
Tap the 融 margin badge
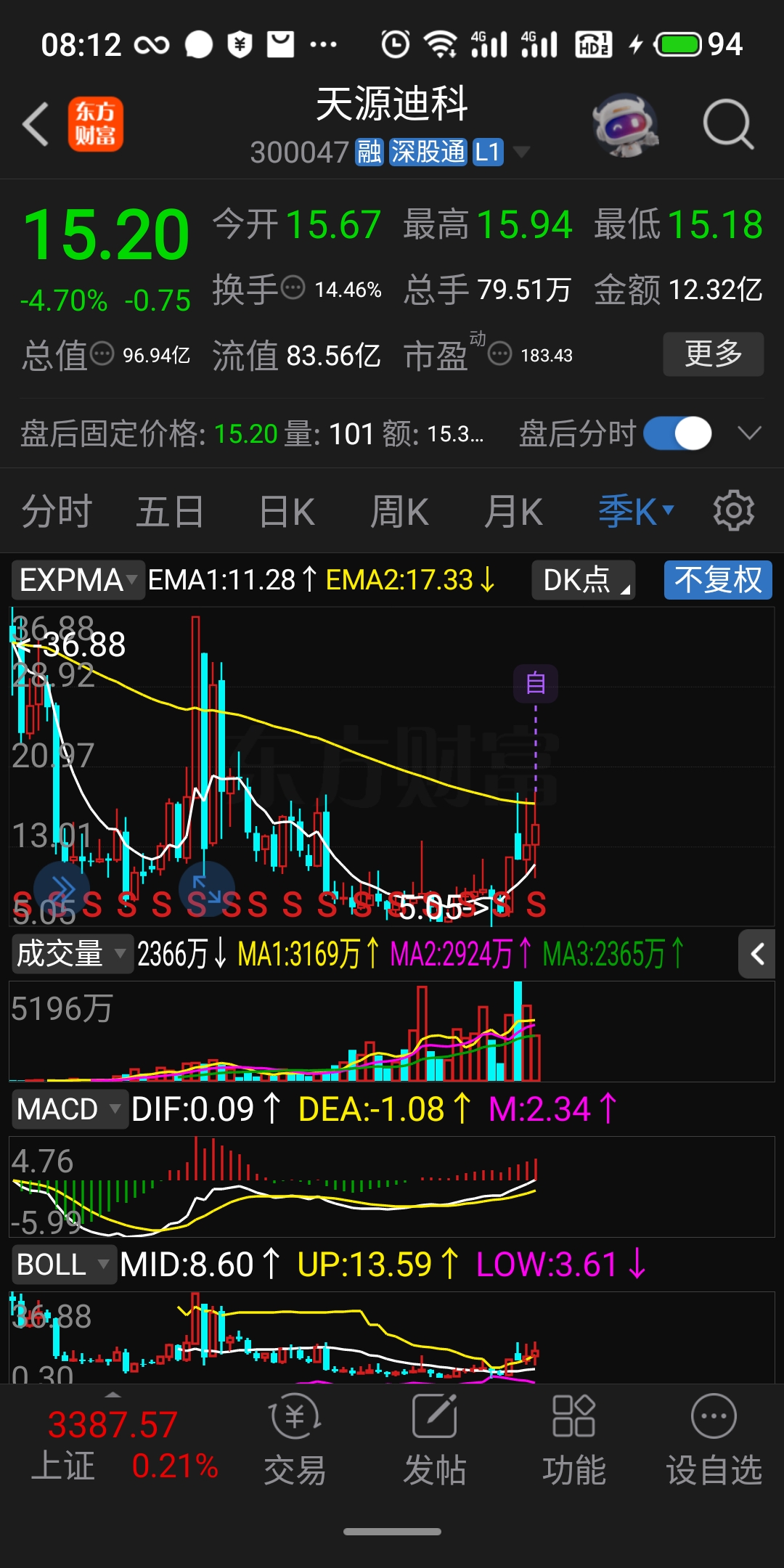click(369, 152)
